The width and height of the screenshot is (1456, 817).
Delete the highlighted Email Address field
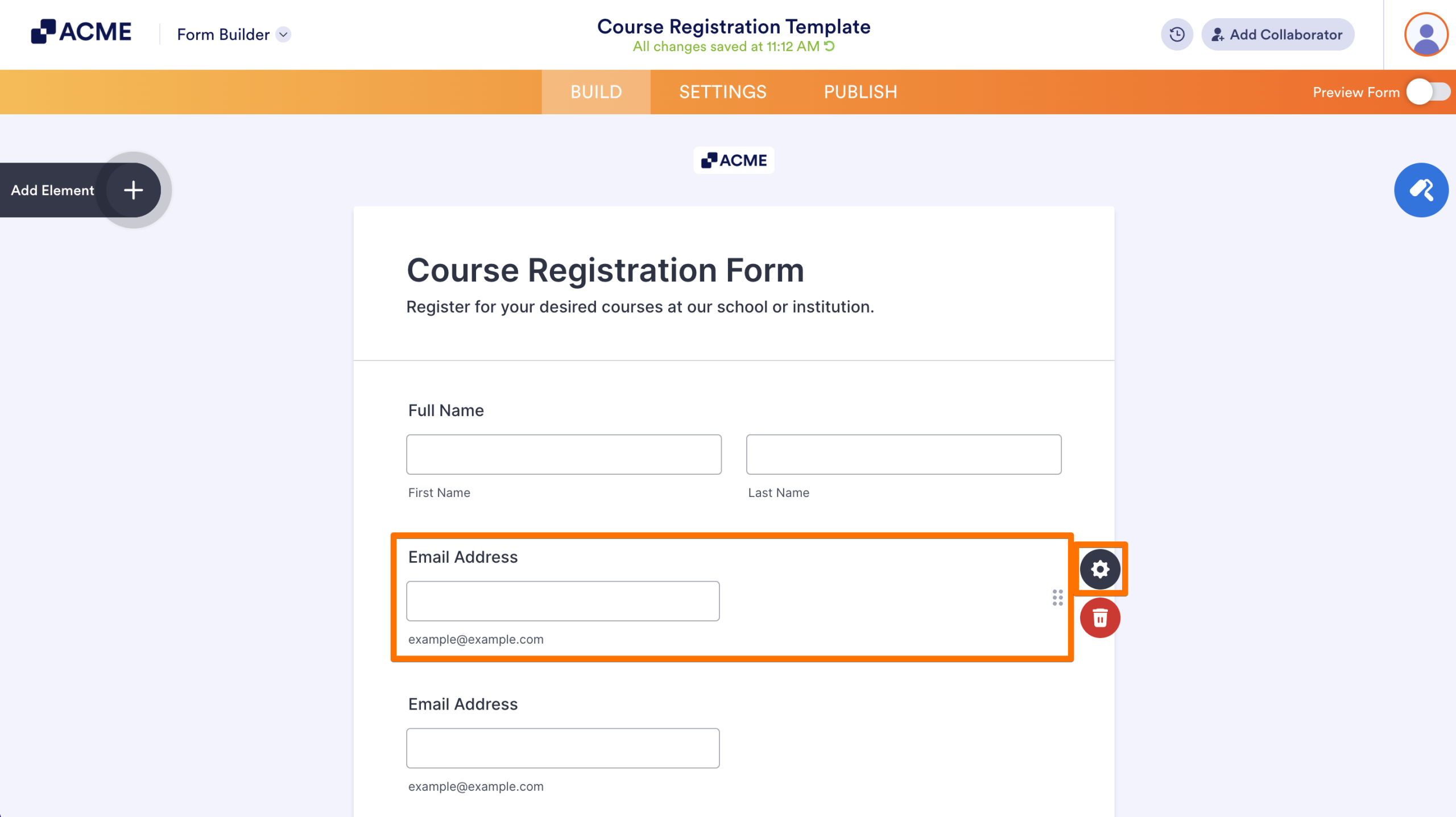point(1100,617)
